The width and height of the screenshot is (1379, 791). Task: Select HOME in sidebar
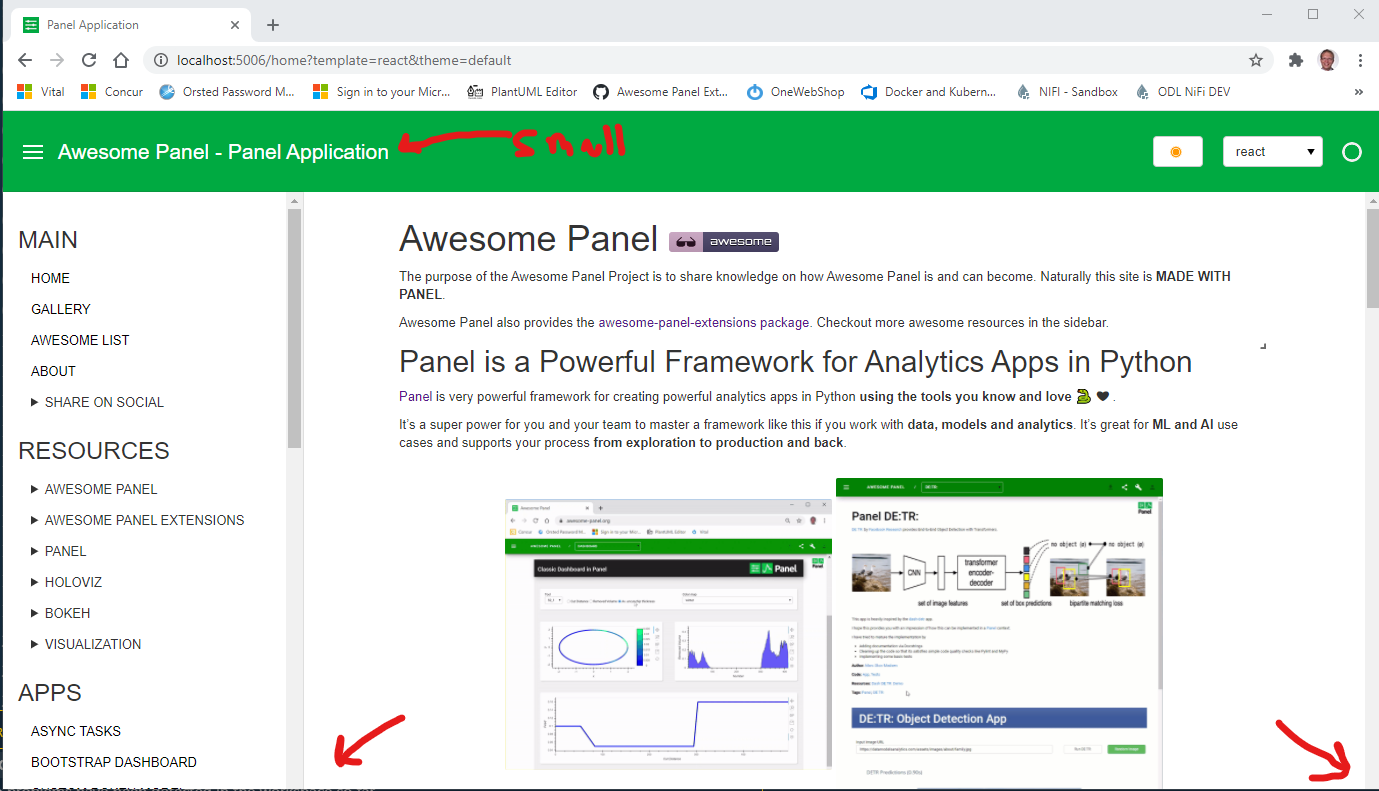[50, 278]
